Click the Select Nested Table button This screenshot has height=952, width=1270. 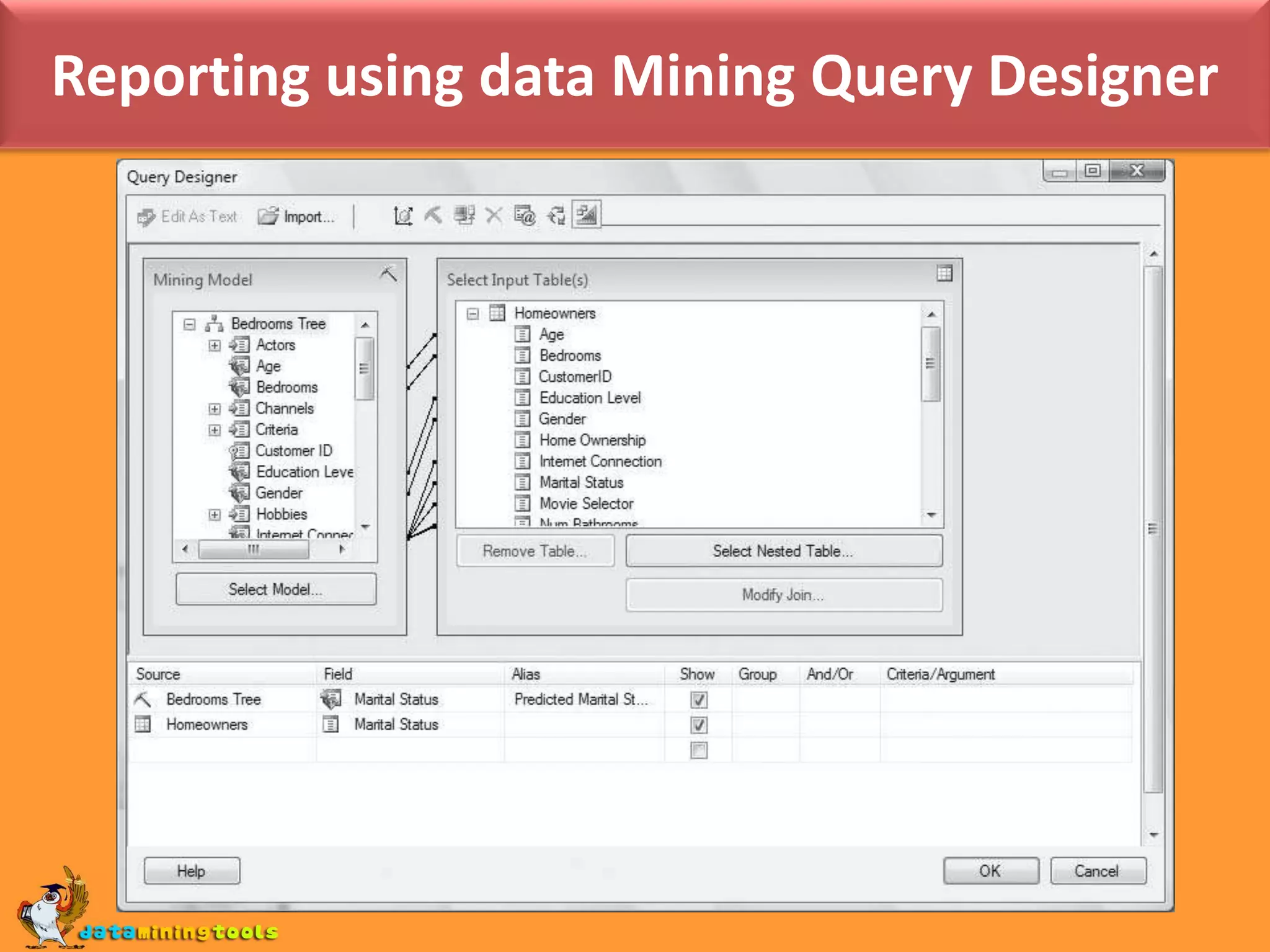point(783,551)
